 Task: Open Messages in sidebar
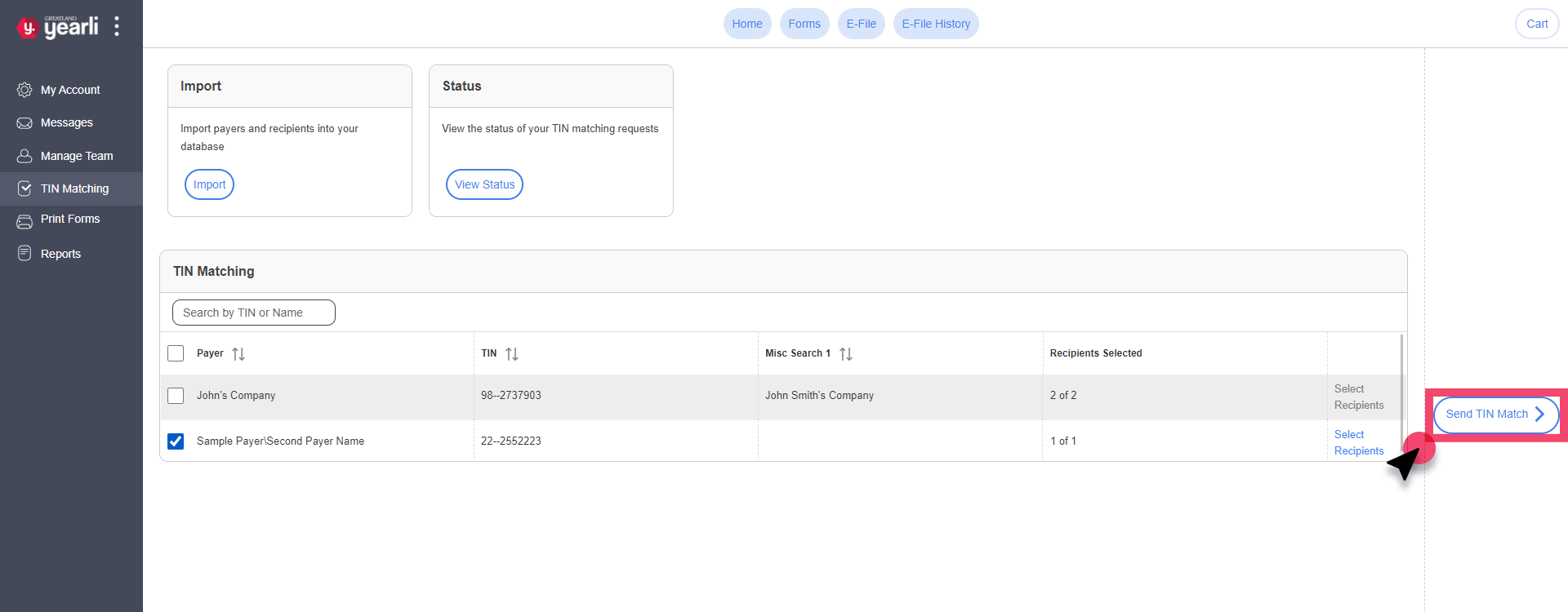click(71, 122)
